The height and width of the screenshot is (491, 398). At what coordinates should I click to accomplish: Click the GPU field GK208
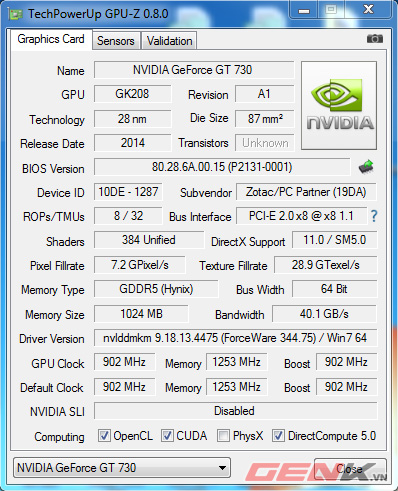tap(132, 94)
